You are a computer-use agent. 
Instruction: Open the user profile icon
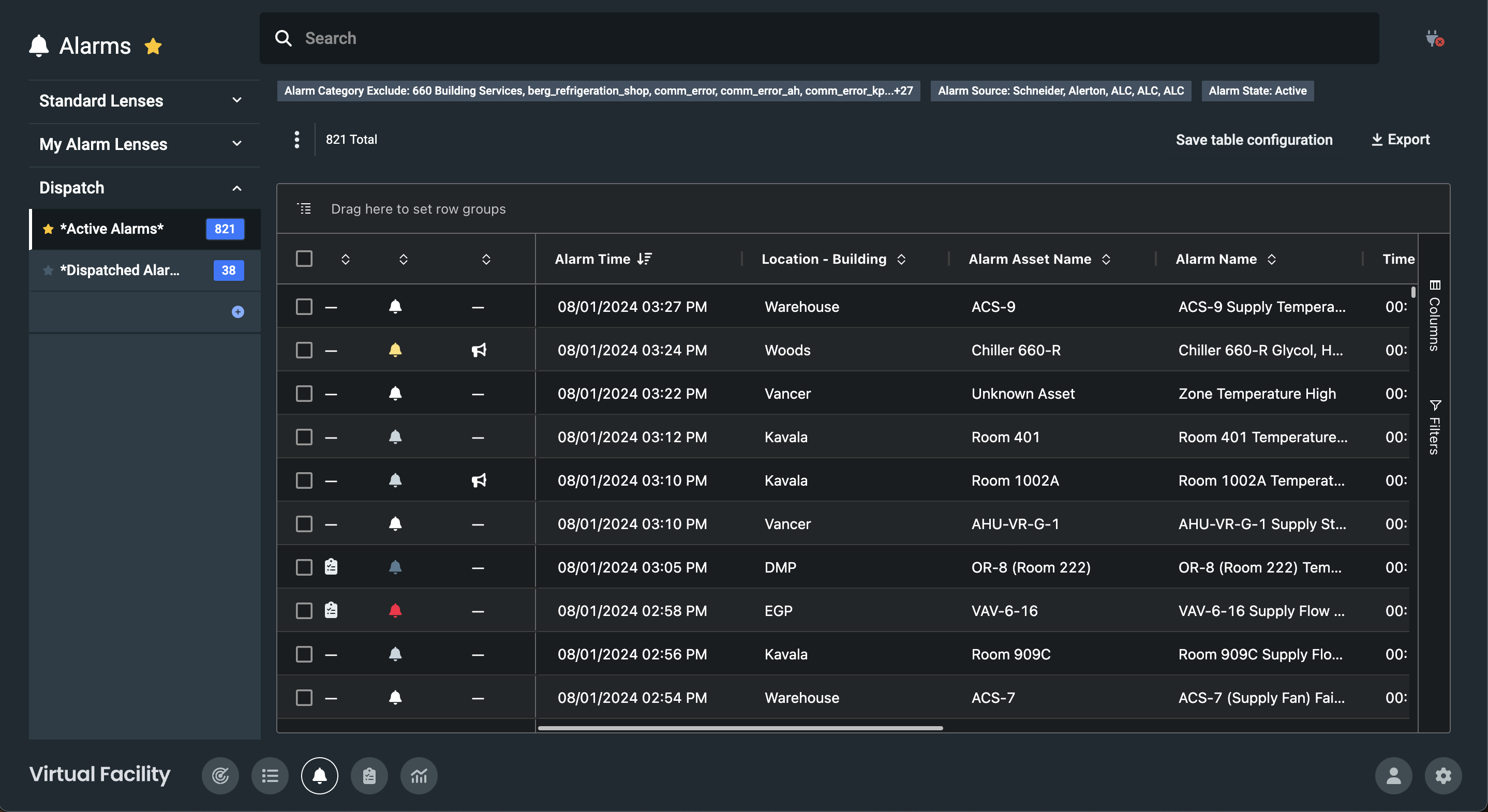coord(1393,776)
